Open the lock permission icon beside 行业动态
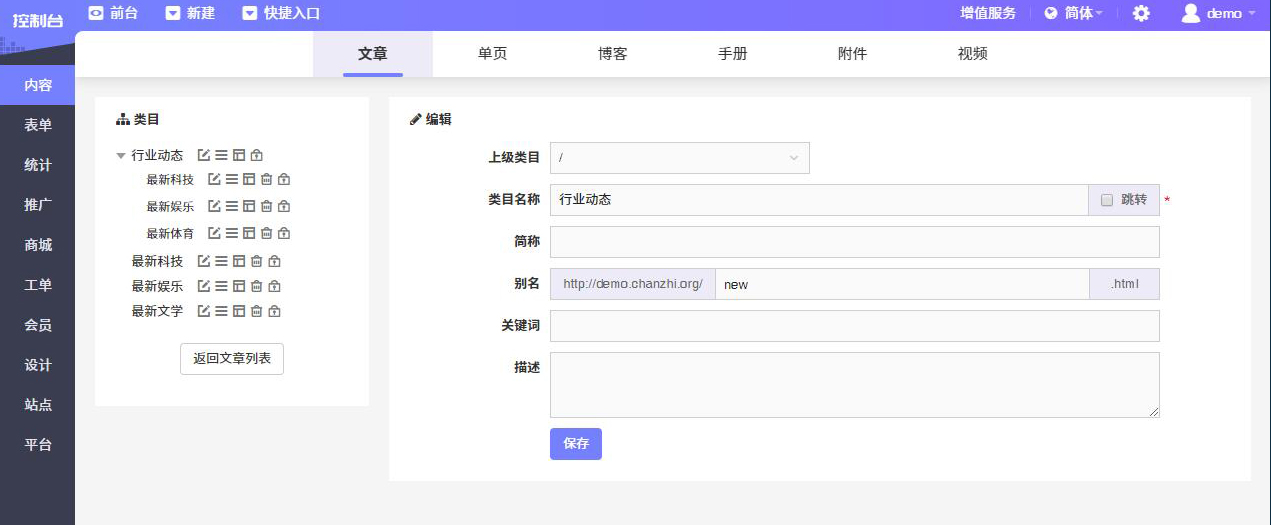 pyautogui.click(x=256, y=155)
